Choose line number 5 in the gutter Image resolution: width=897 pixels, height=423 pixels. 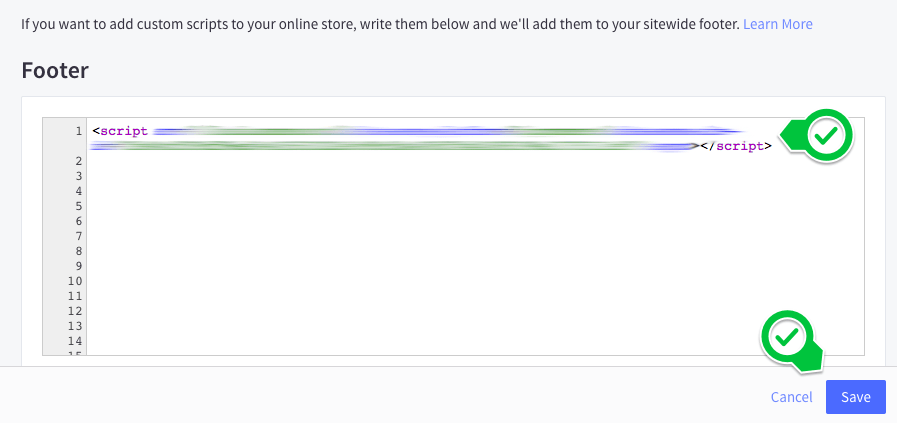[77, 206]
